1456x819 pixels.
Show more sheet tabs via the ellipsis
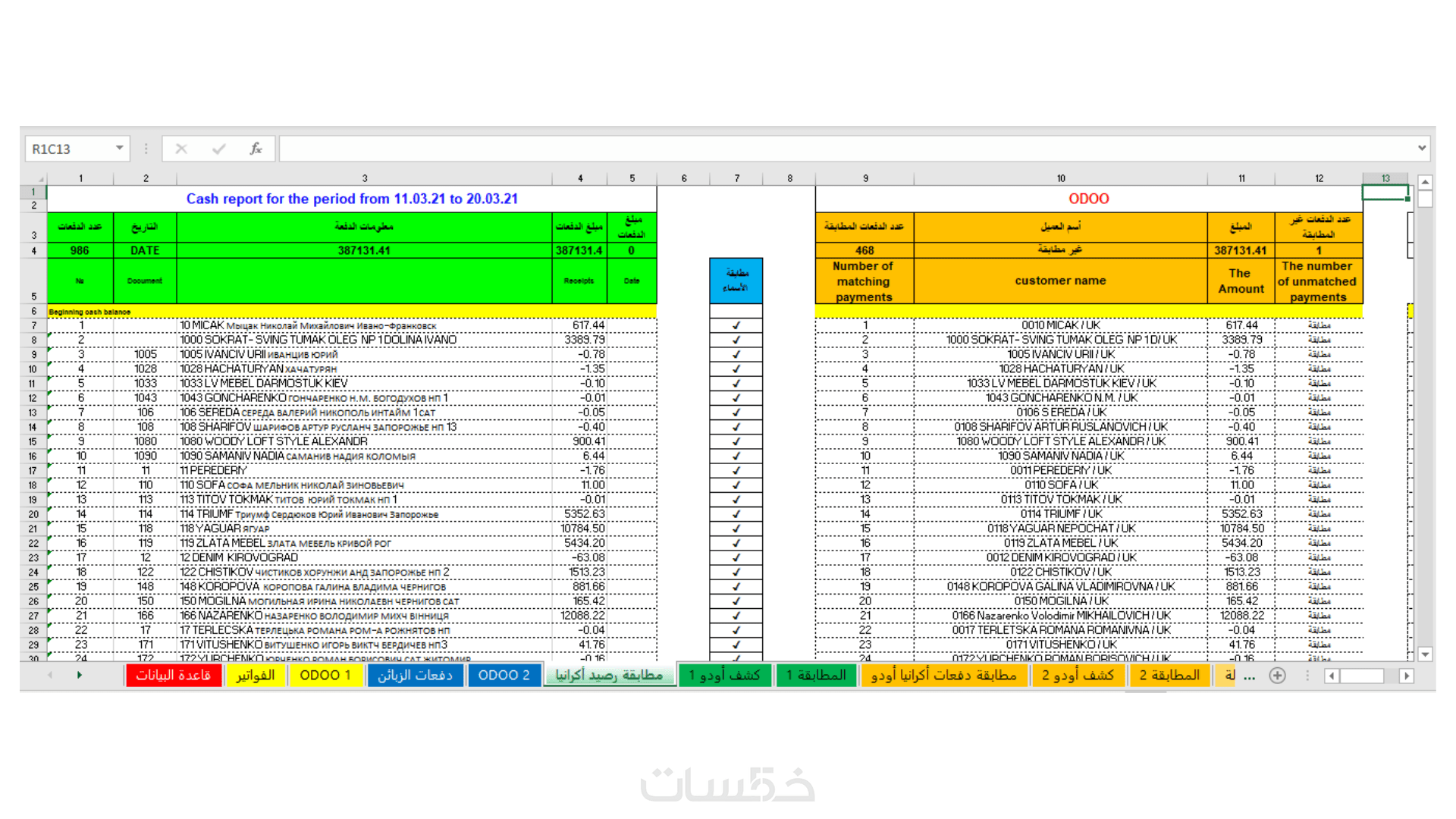[1250, 676]
